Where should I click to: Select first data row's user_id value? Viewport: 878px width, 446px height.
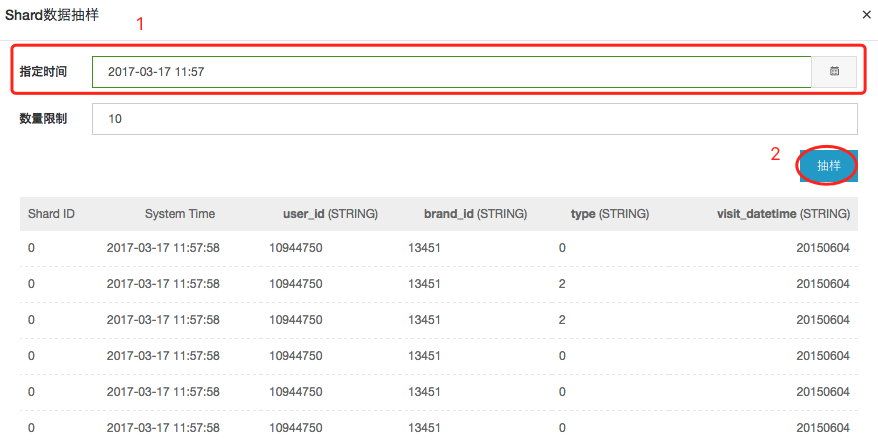coord(296,248)
